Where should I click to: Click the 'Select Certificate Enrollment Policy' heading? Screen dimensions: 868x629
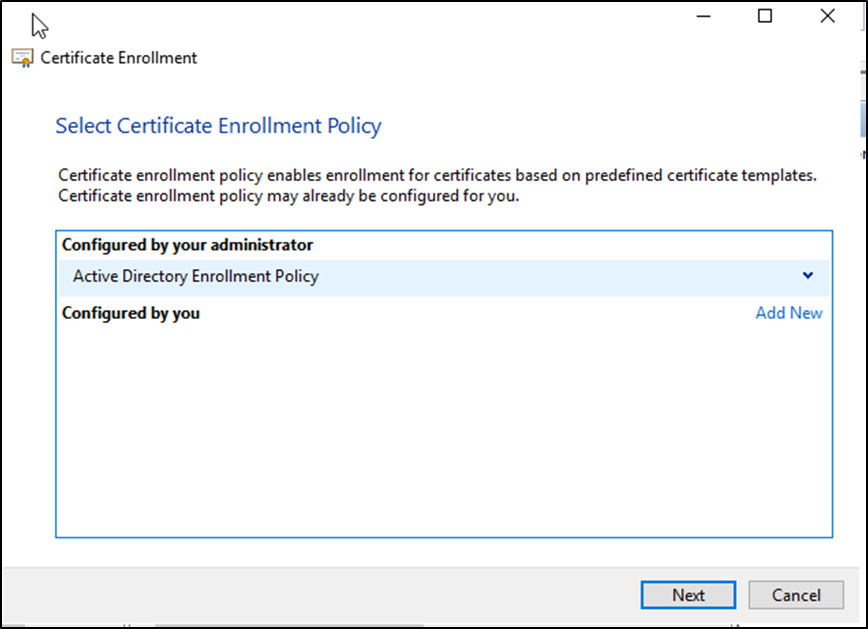pos(218,126)
